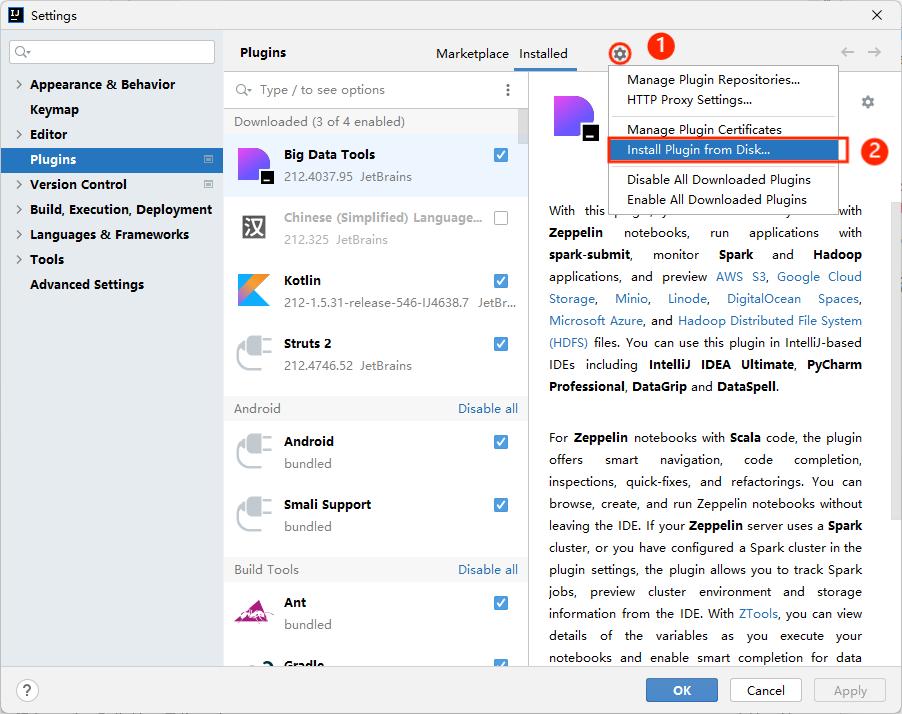Choose Enable All Downloaded Plugins
The height and width of the screenshot is (714, 902).
(723, 200)
